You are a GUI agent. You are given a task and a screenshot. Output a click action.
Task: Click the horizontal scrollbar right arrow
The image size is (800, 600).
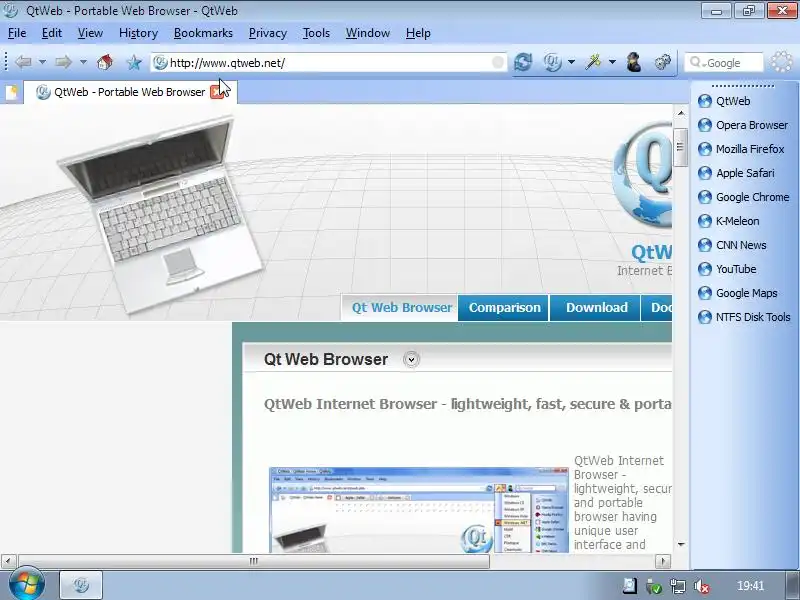[x=663, y=561]
